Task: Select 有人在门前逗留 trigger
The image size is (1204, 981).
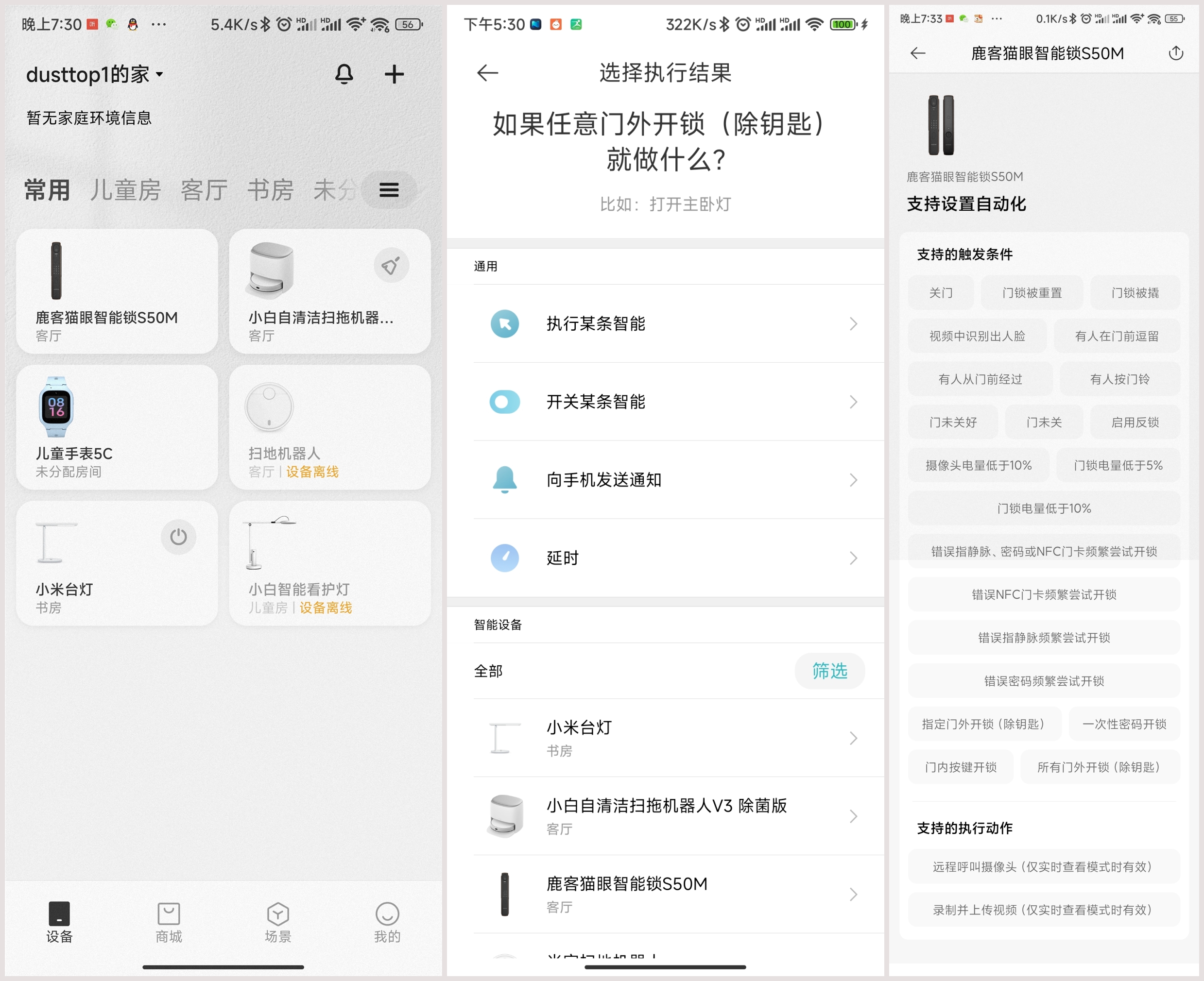Action: pos(1117,336)
